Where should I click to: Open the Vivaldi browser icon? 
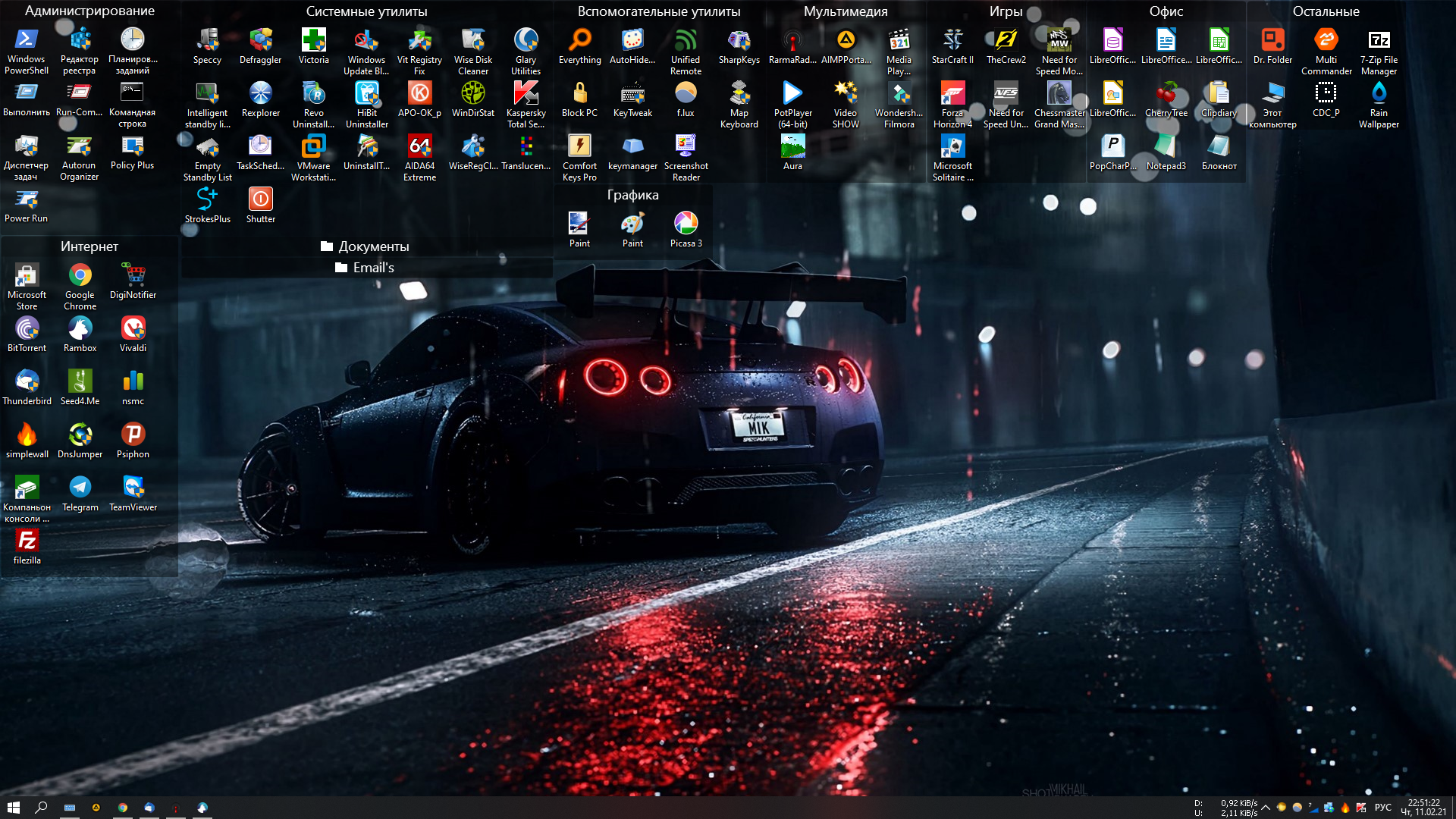133,334
